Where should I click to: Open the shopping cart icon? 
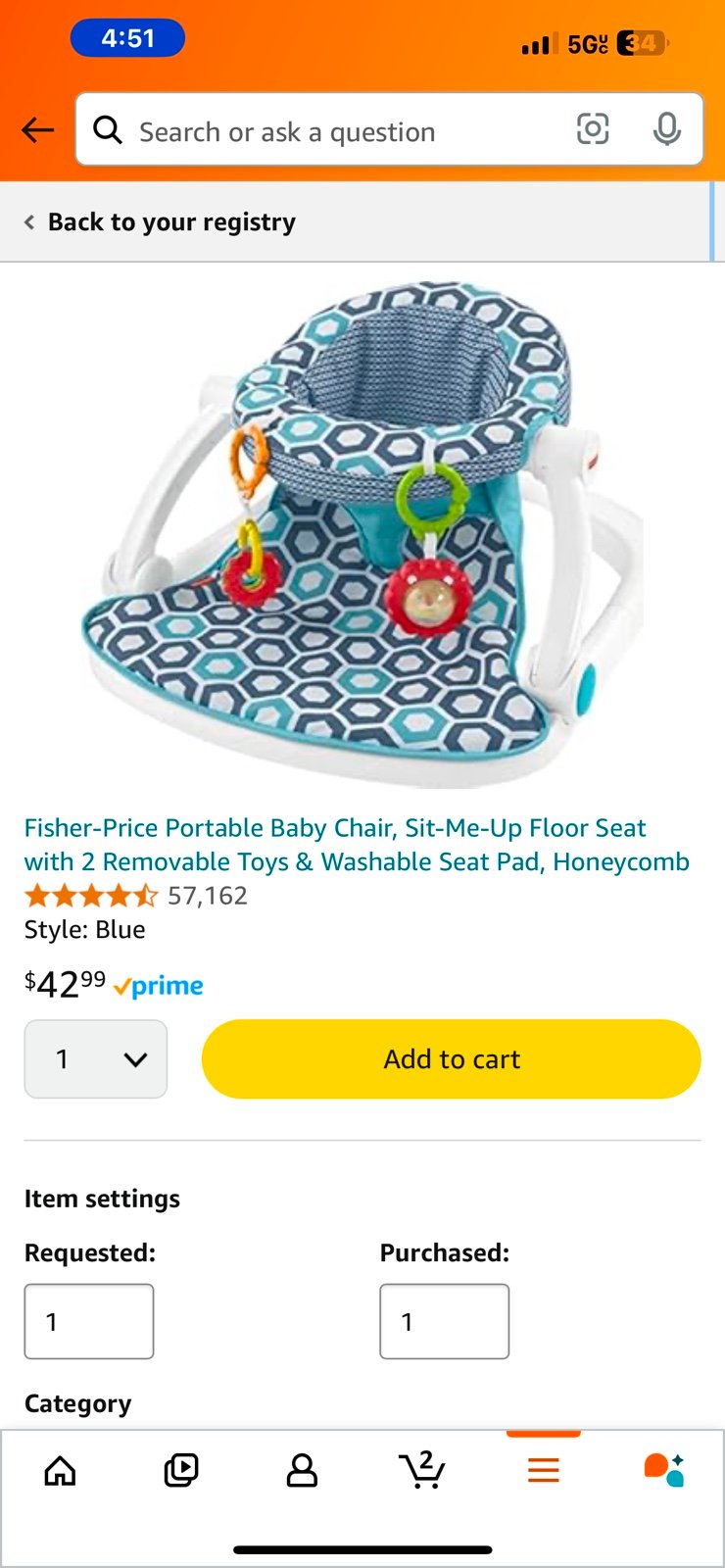point(422,1470)
